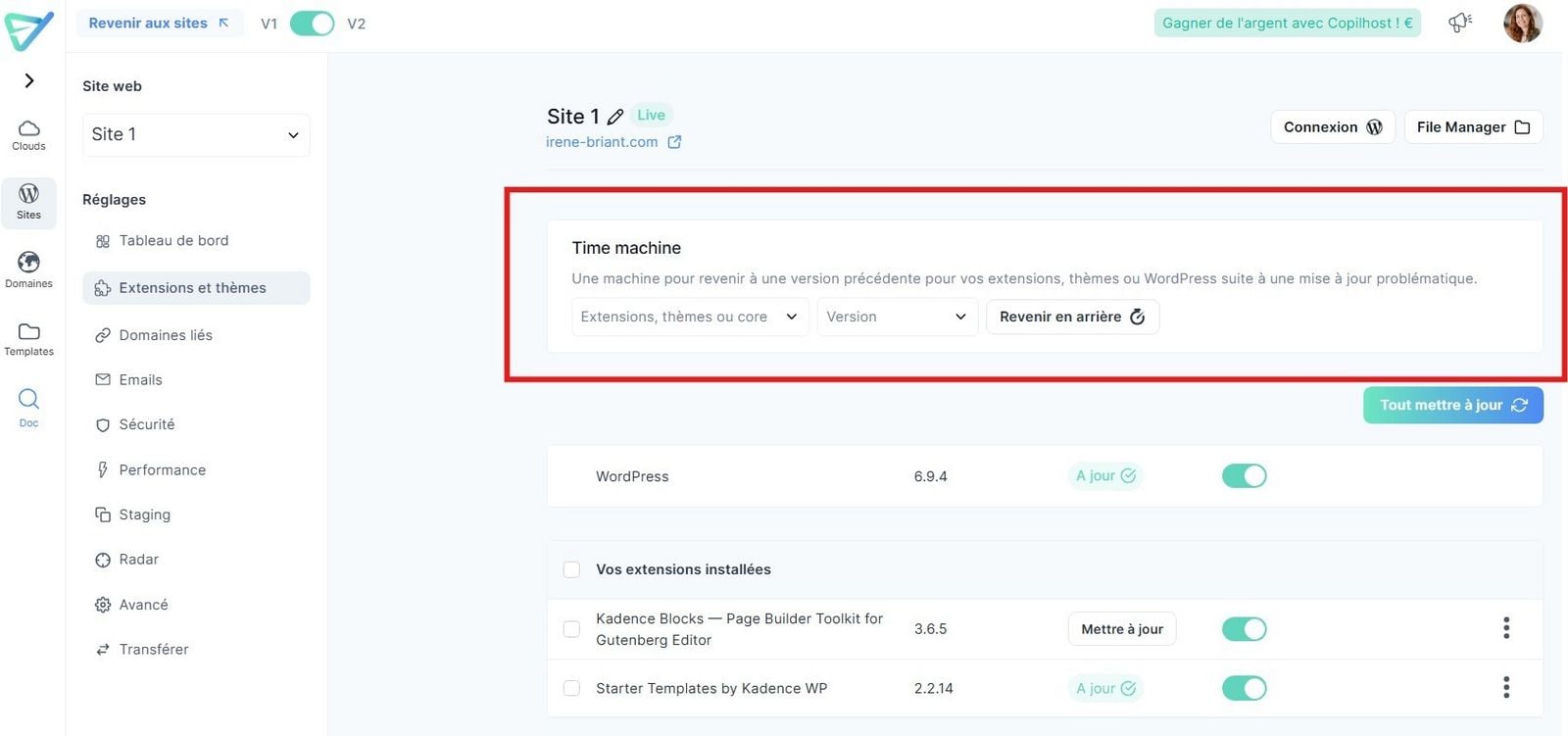
Task: Click the Kadence Blocks version 3.6.5
Action: click(931, 629)
